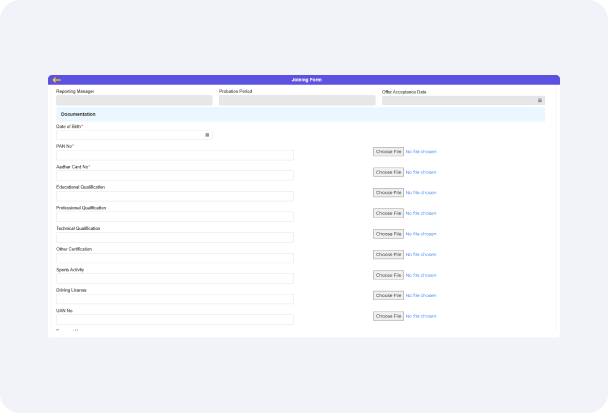
Task: Click the Reporting Manager field
Action: pos(134,100)
